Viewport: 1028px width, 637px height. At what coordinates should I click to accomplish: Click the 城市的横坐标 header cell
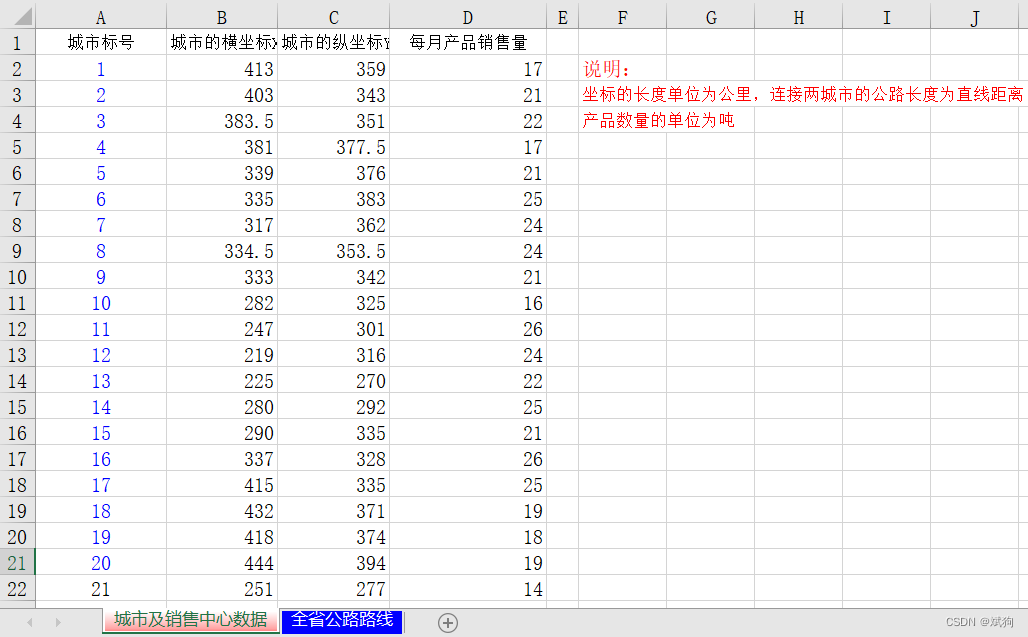222,43
